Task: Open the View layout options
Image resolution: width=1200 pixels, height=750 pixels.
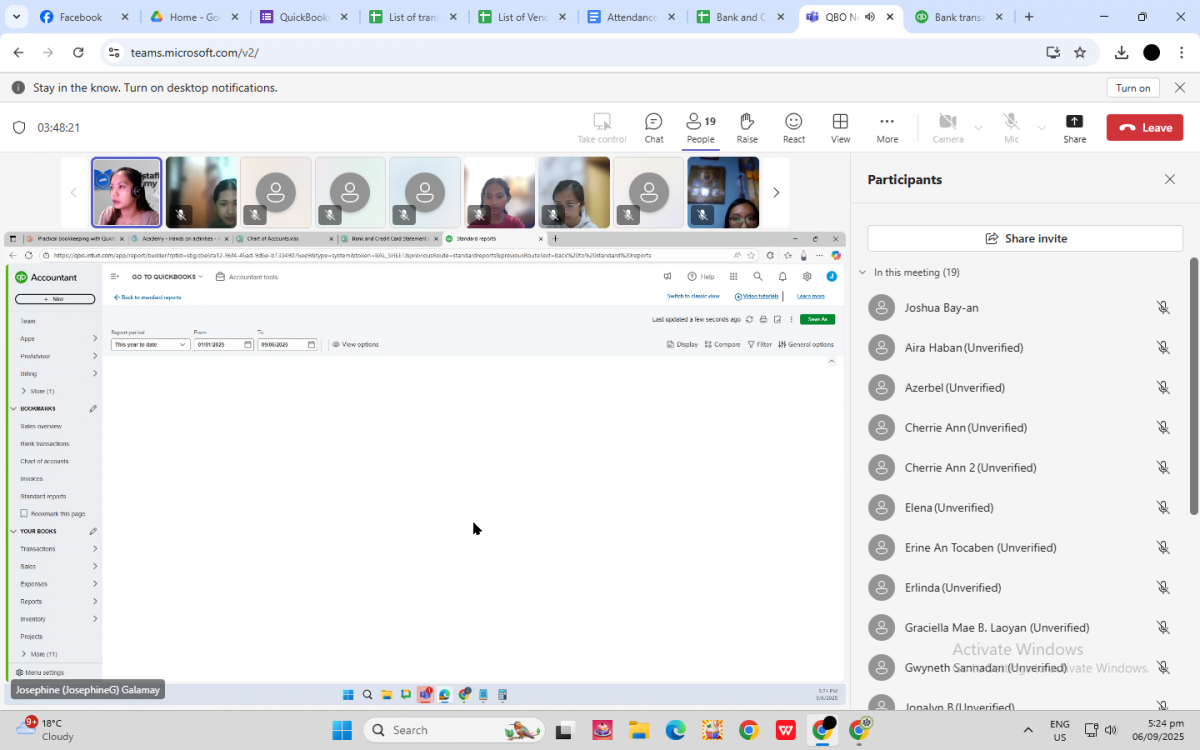Action: click(840, 127)
